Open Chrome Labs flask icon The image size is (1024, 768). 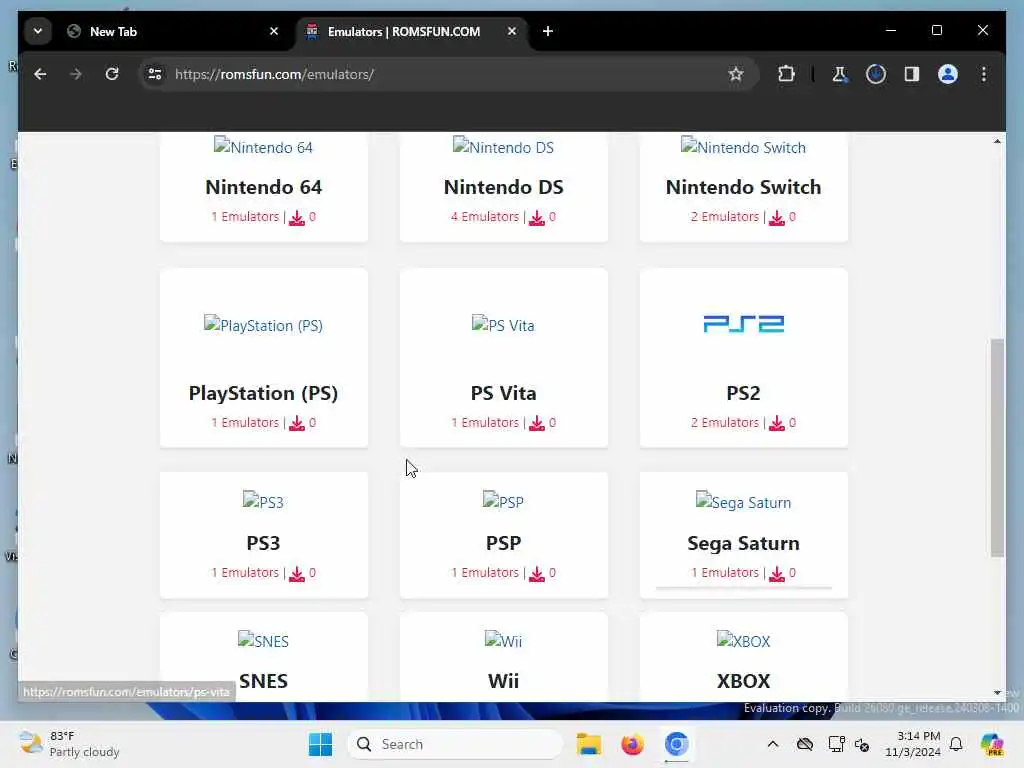[x=840, y=74]
